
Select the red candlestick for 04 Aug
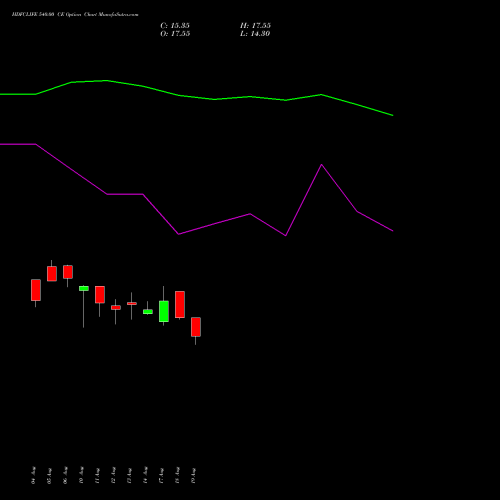point(36,290)
